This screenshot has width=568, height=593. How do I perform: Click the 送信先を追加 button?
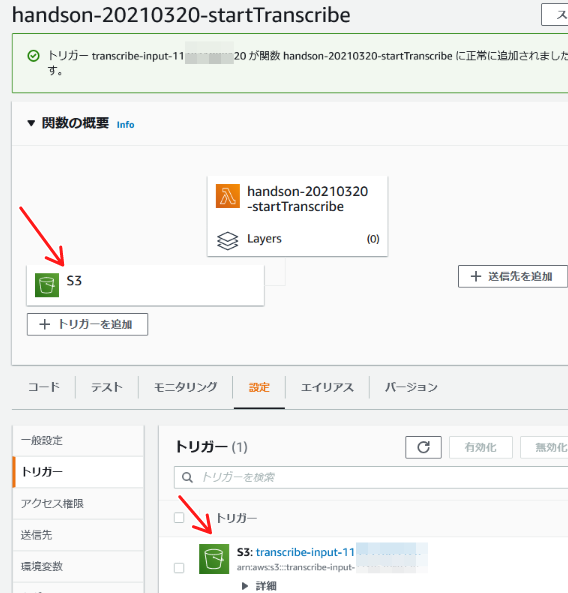(512, 276)
